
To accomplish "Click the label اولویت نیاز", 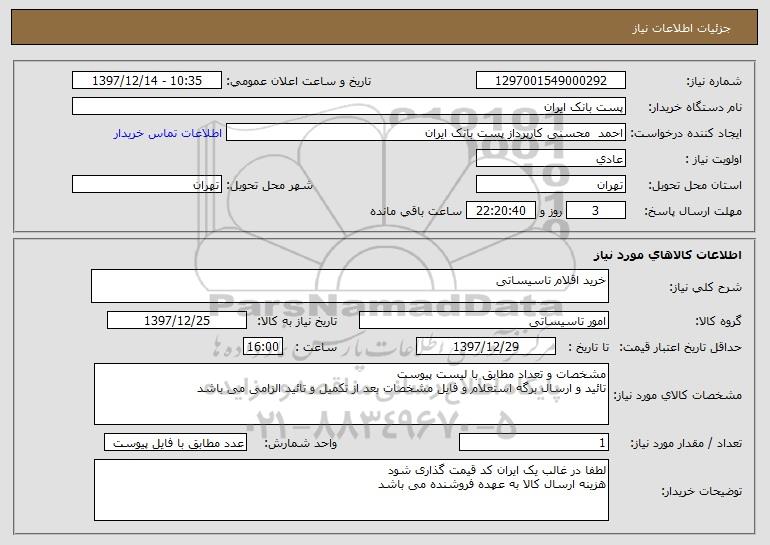I will click(x=714, y=159).
